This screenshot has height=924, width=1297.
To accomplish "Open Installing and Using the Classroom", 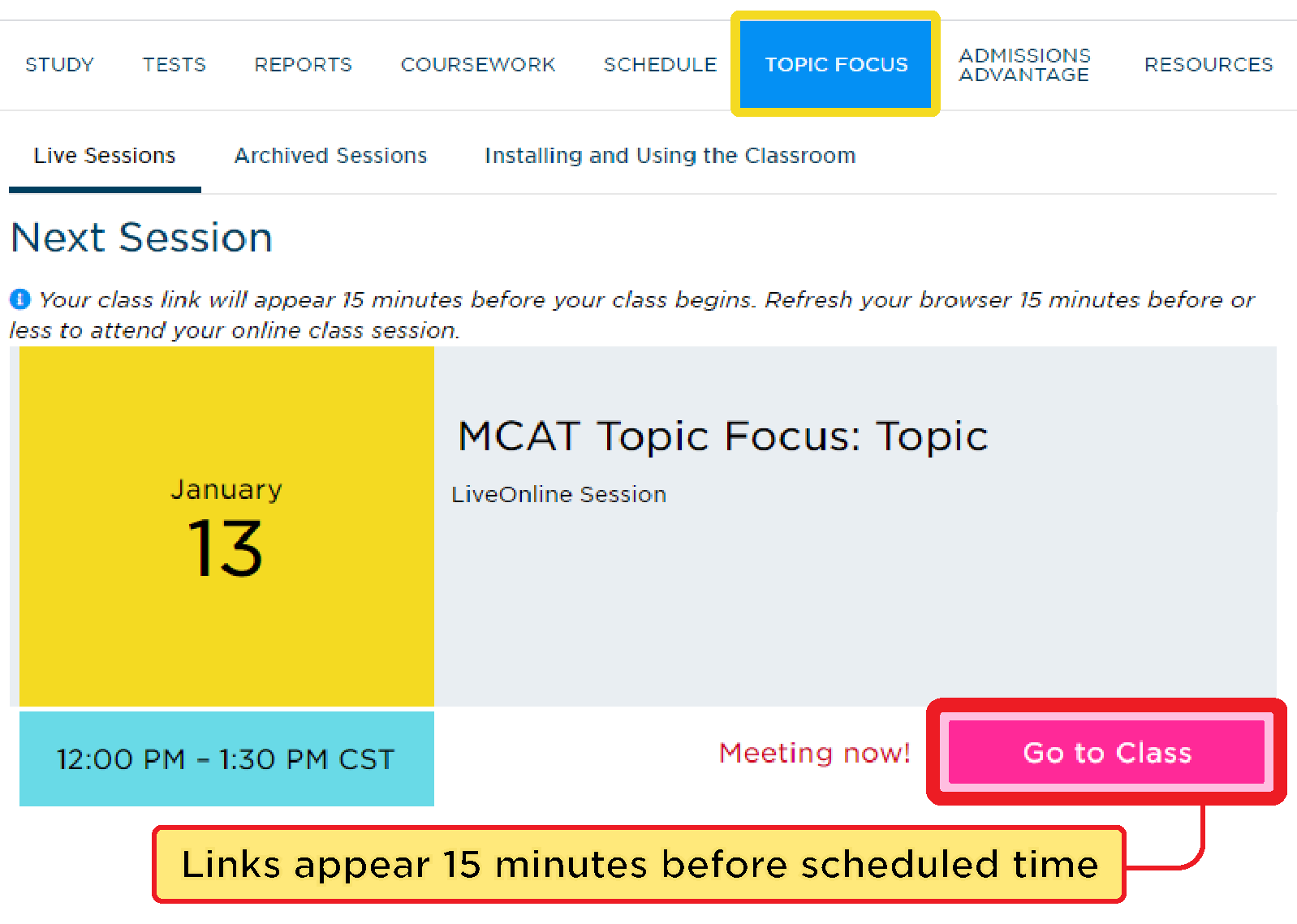I will 670,156.
